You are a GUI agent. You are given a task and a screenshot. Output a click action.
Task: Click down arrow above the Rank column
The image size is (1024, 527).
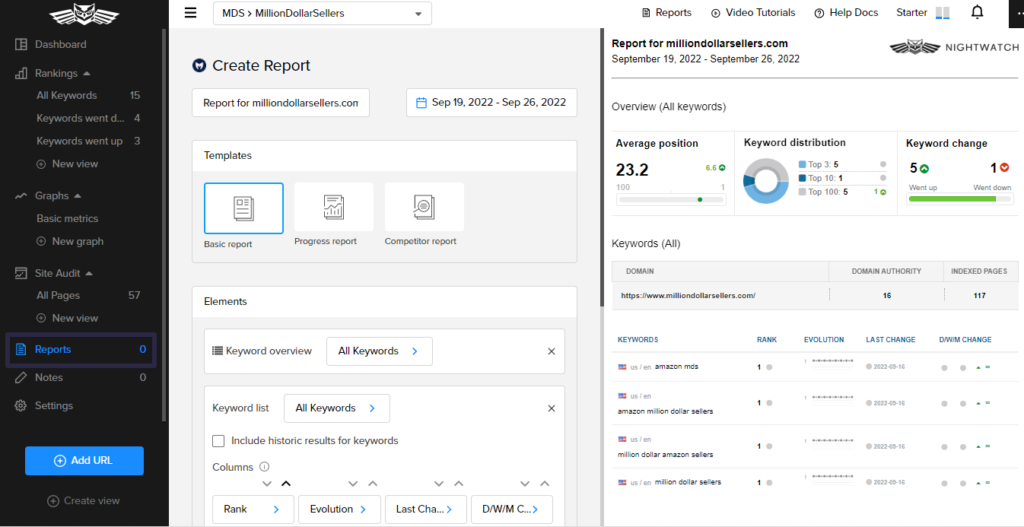tap(266, 484)
